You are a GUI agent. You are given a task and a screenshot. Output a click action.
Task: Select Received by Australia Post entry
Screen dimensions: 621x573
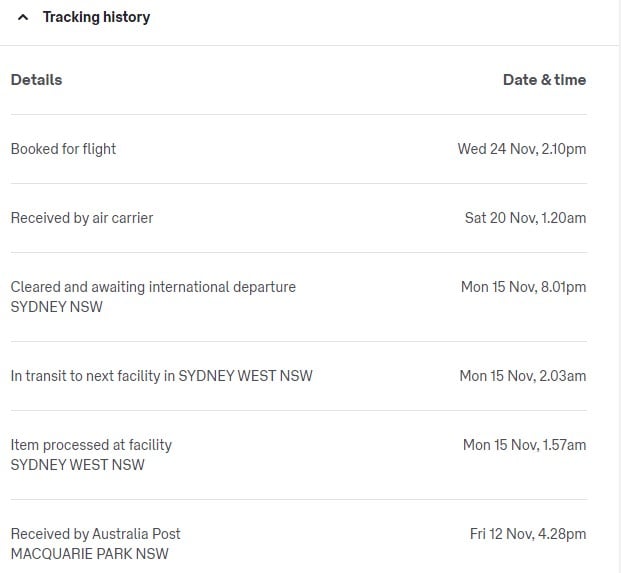click(x=95, y=534)
